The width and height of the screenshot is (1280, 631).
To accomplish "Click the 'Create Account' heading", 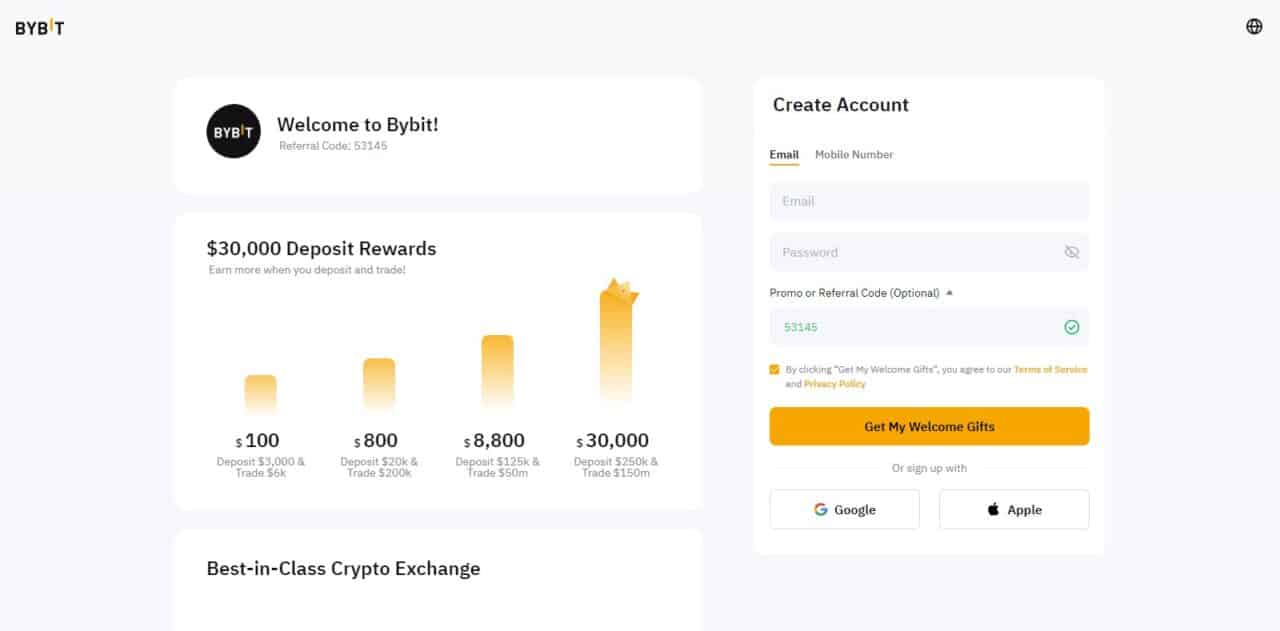I will 841,105.
